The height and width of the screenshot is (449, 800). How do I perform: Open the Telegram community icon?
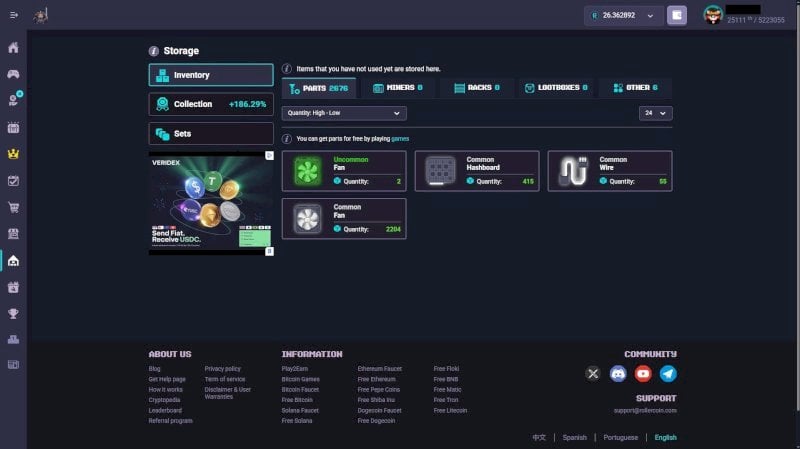tap(668, 373)
